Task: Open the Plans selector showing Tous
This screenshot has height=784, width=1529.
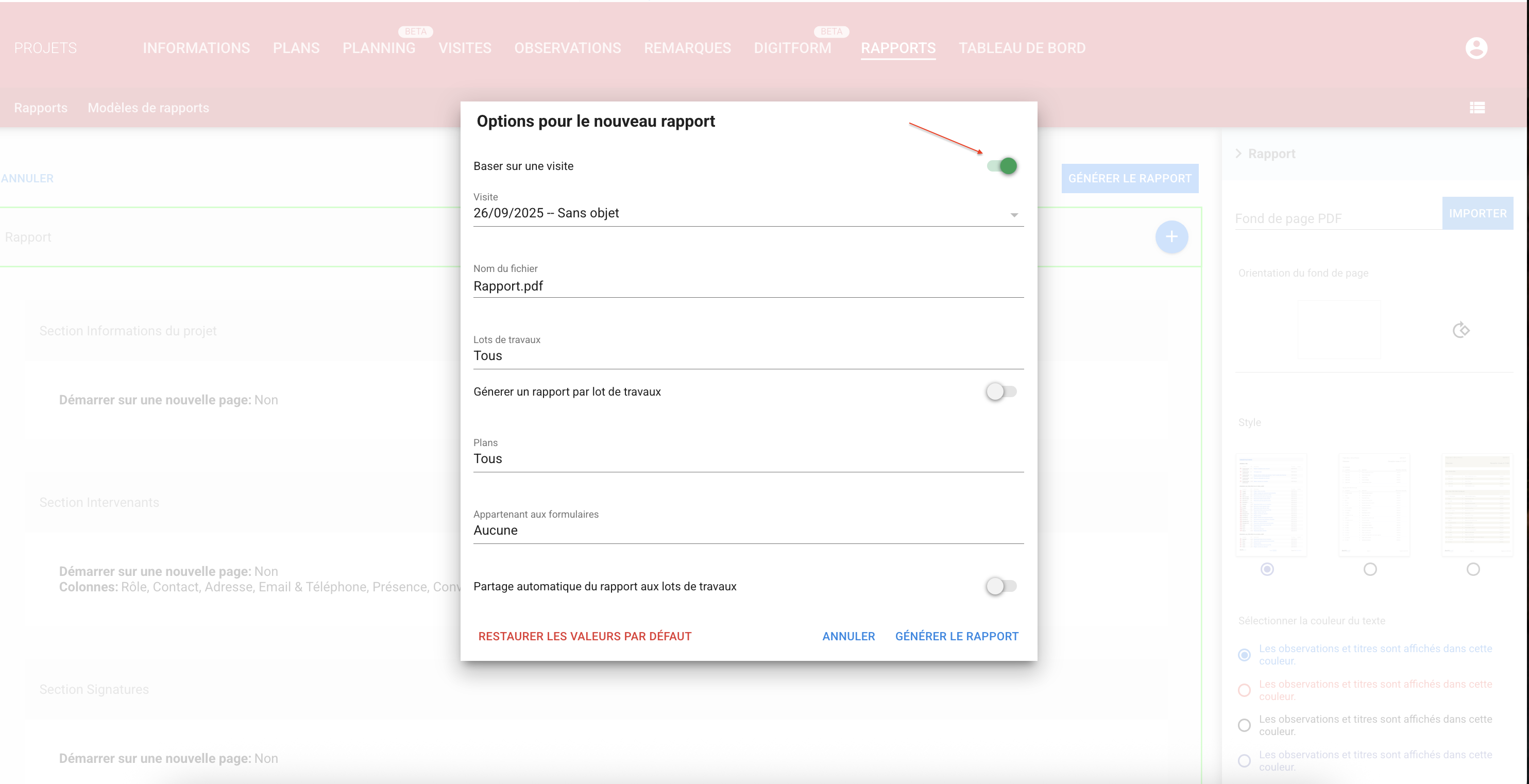Action: pyautogui.click(x=748, y=459)
